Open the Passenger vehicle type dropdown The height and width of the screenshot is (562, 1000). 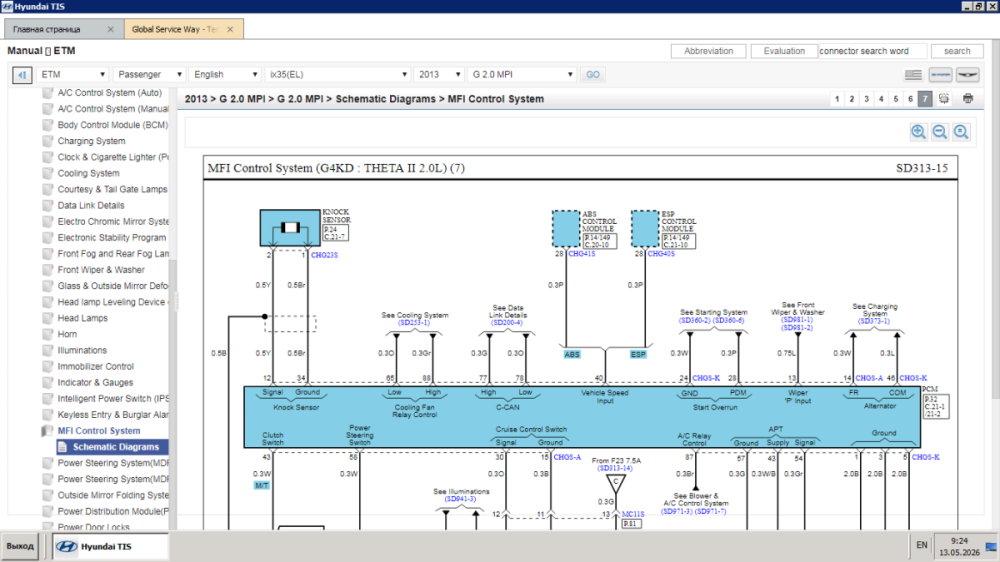(149, 75)
